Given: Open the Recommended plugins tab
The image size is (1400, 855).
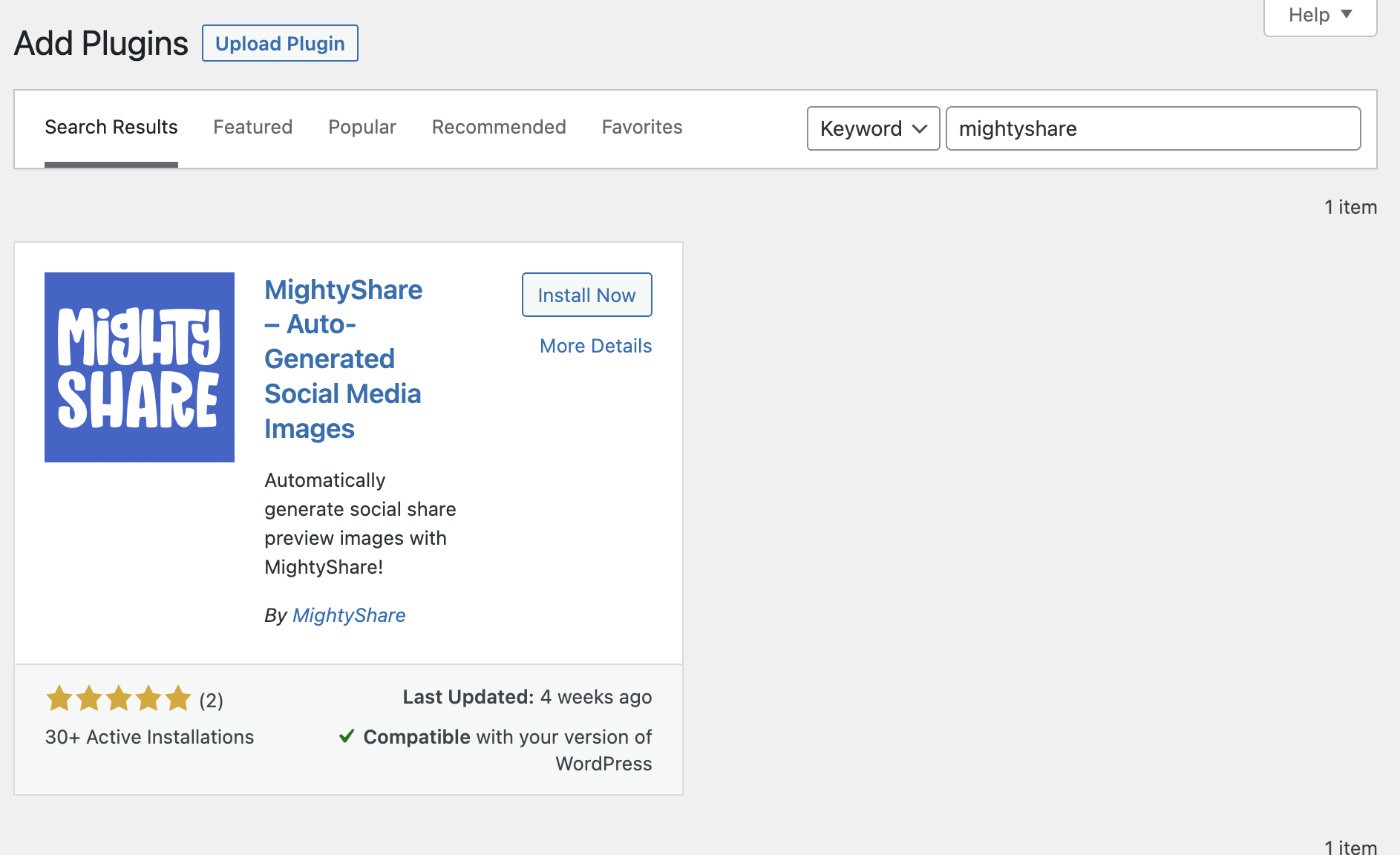Looking at the screenshot, I should point(498,127).
